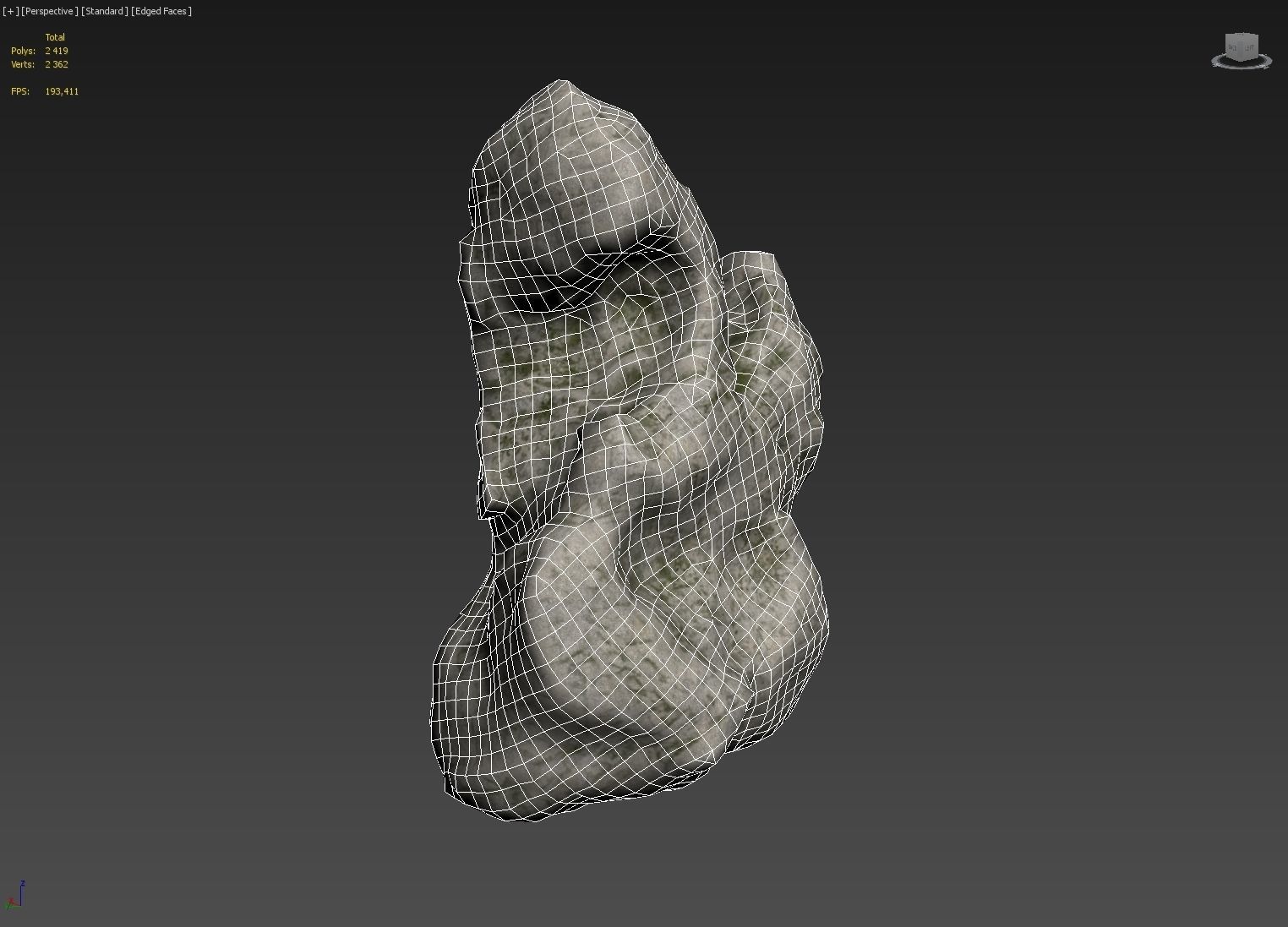Open the Standard shading label menu

[105, 11]
